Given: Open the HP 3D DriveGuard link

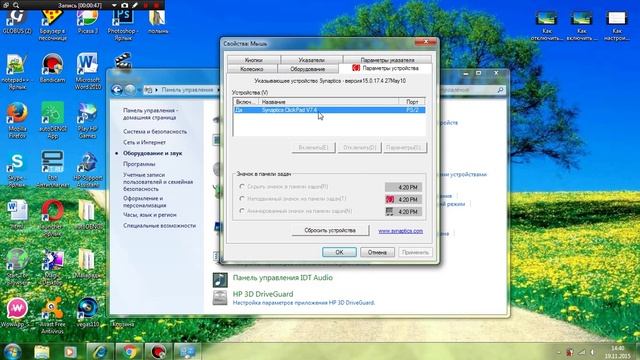Looking at the screenshot, I should [263, 294].
